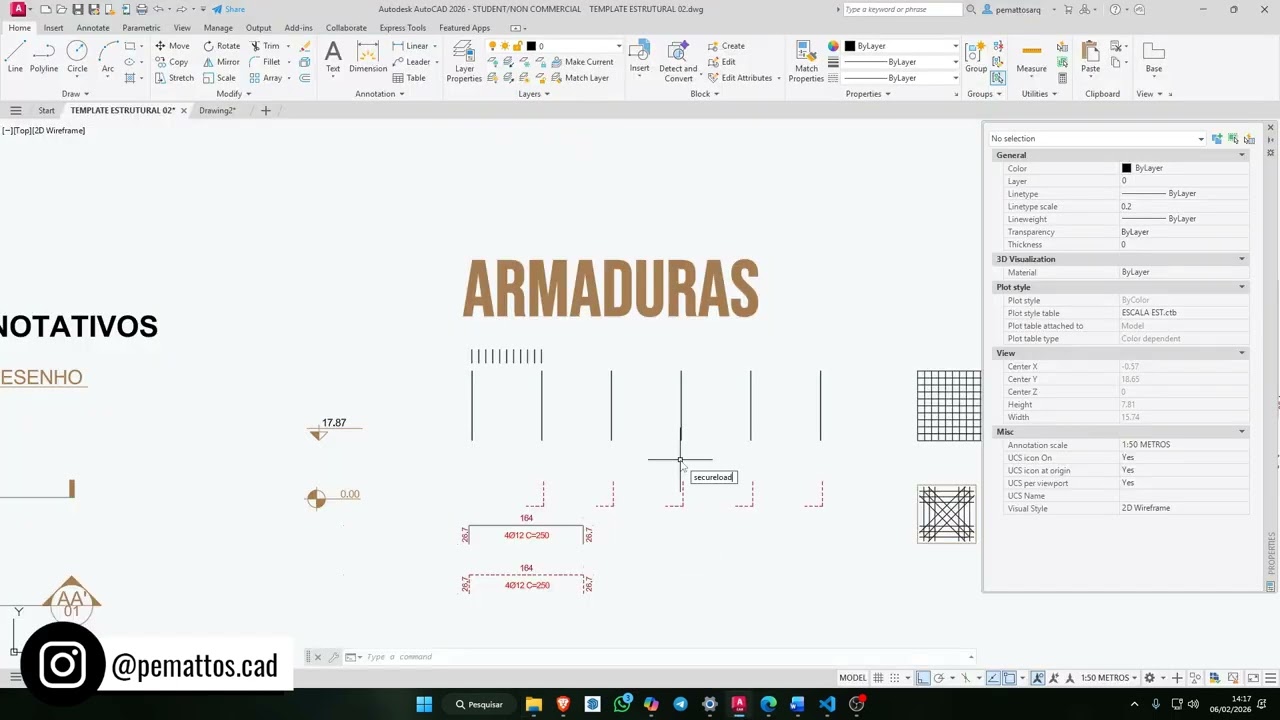
Task: Collapse the Plot style section
Action: [x=1242, y=287]
